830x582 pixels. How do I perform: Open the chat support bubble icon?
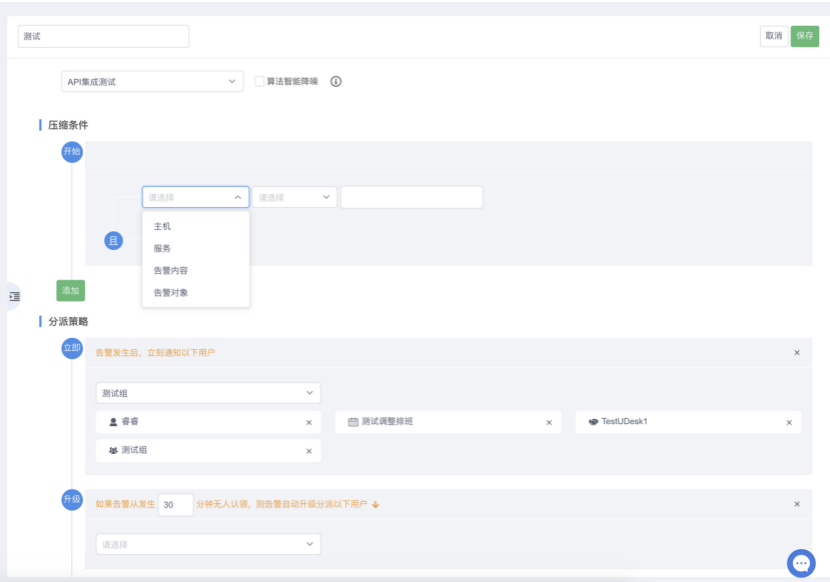pyautogui.click(x=801, y=563)
